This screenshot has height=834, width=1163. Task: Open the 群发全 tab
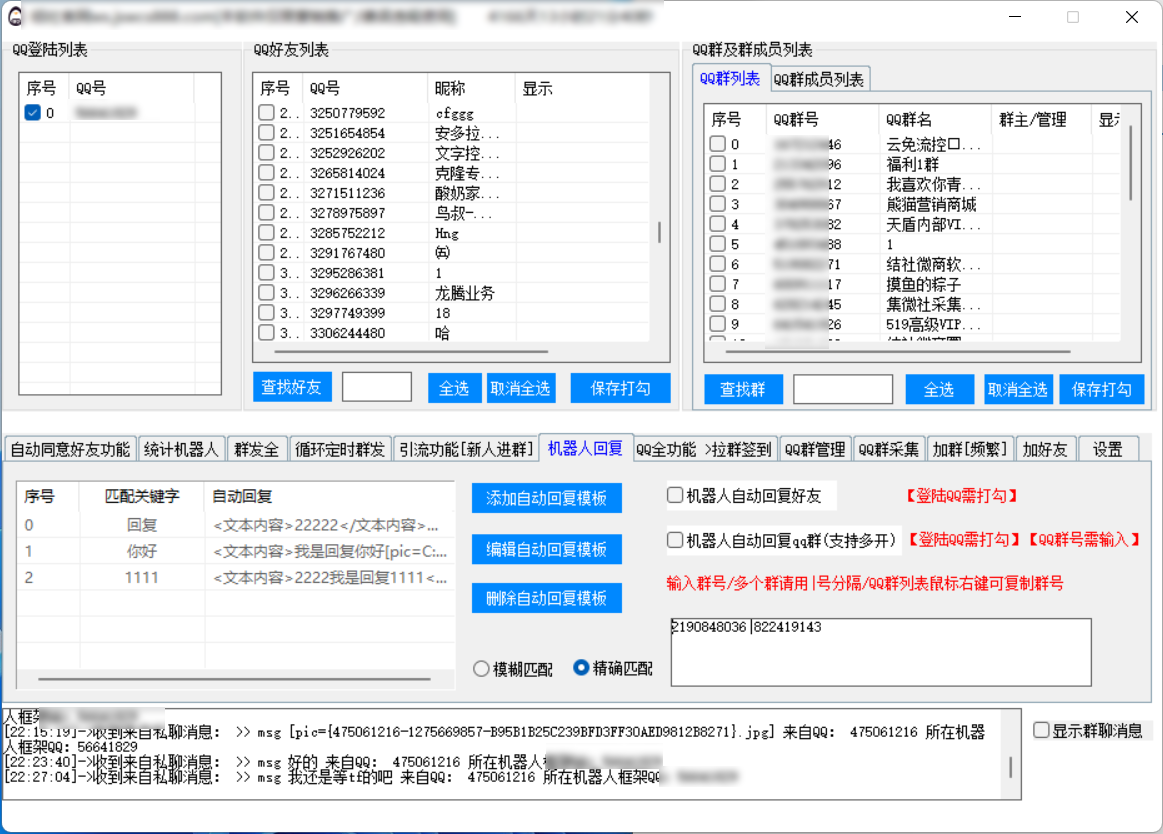coord(257,449)
